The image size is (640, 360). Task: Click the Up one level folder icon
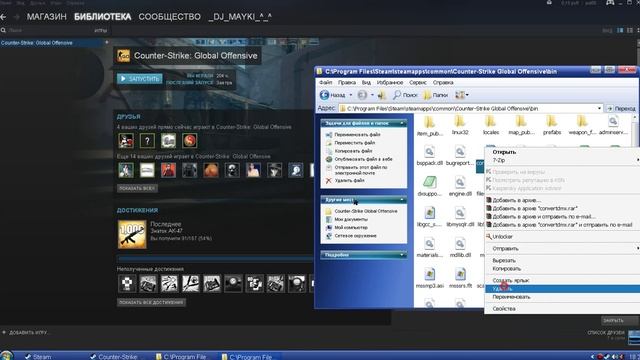click(382, 95)
